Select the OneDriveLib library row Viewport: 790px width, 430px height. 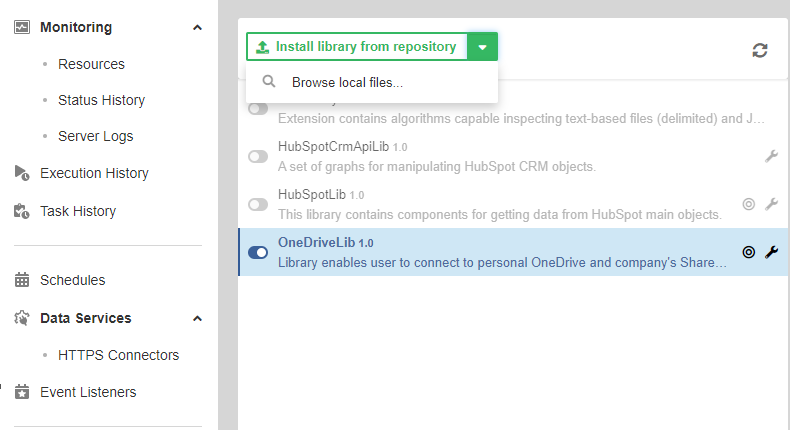click(x=500, y=252)
